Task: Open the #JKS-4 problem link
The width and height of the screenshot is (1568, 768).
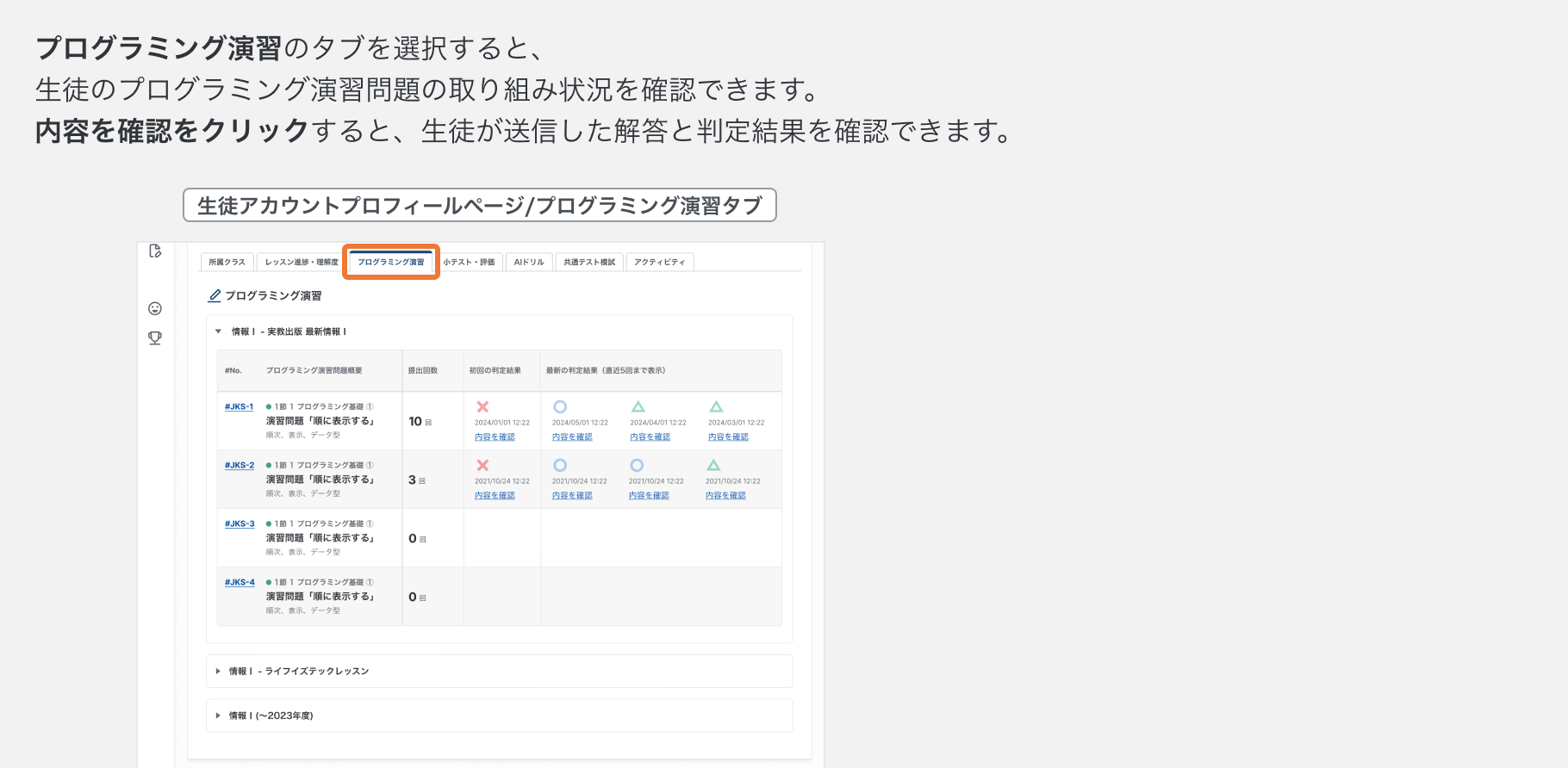Action: click(240, 582)
